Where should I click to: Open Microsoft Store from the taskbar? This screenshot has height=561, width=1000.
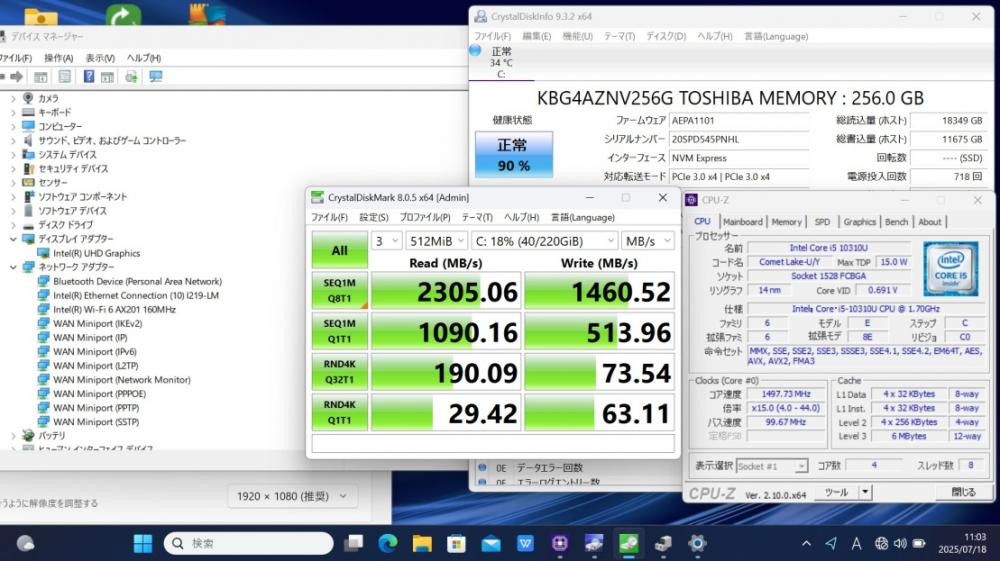(x=457, y=543)
